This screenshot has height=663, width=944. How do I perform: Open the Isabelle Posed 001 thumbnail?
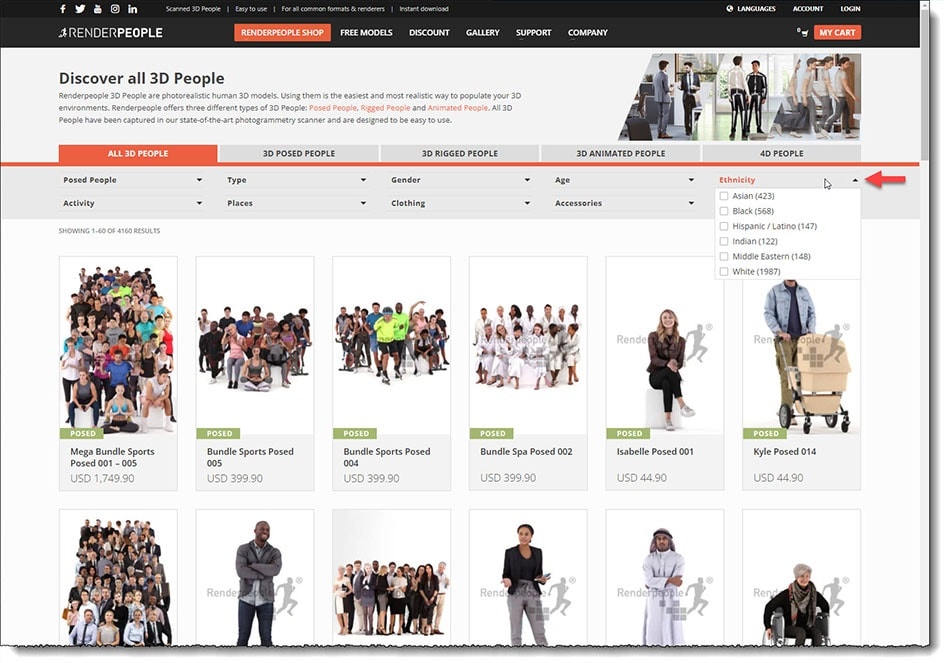(665, 346)
